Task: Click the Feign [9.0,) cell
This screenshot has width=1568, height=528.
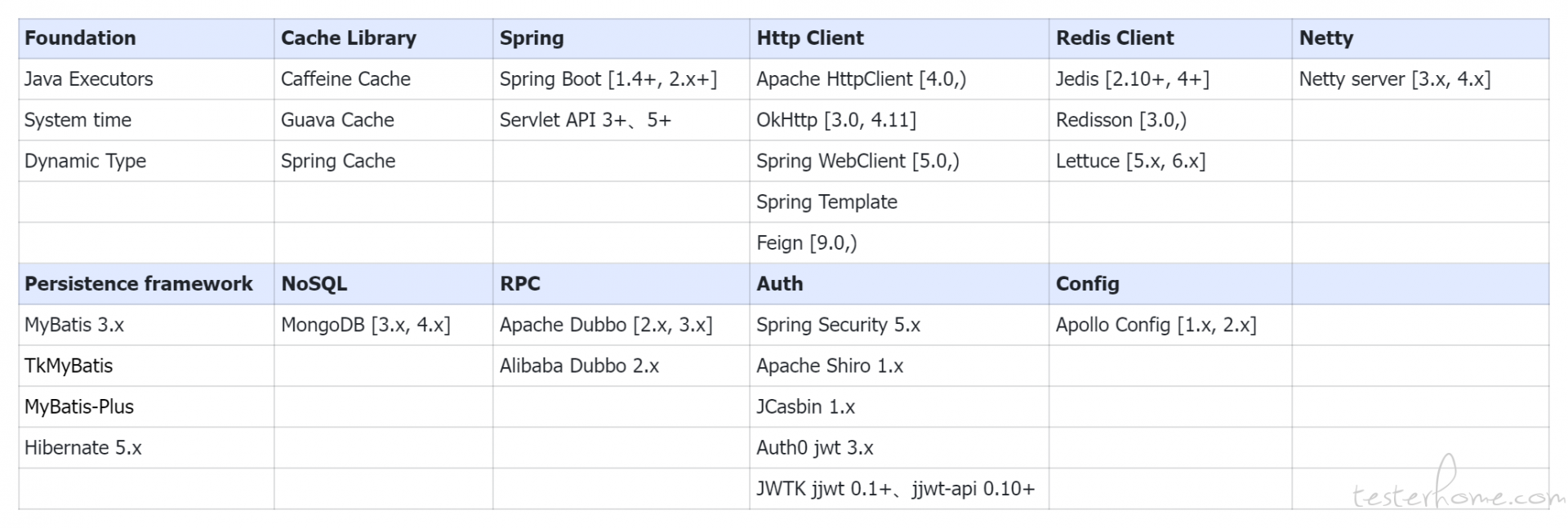Action: (899, 243)
